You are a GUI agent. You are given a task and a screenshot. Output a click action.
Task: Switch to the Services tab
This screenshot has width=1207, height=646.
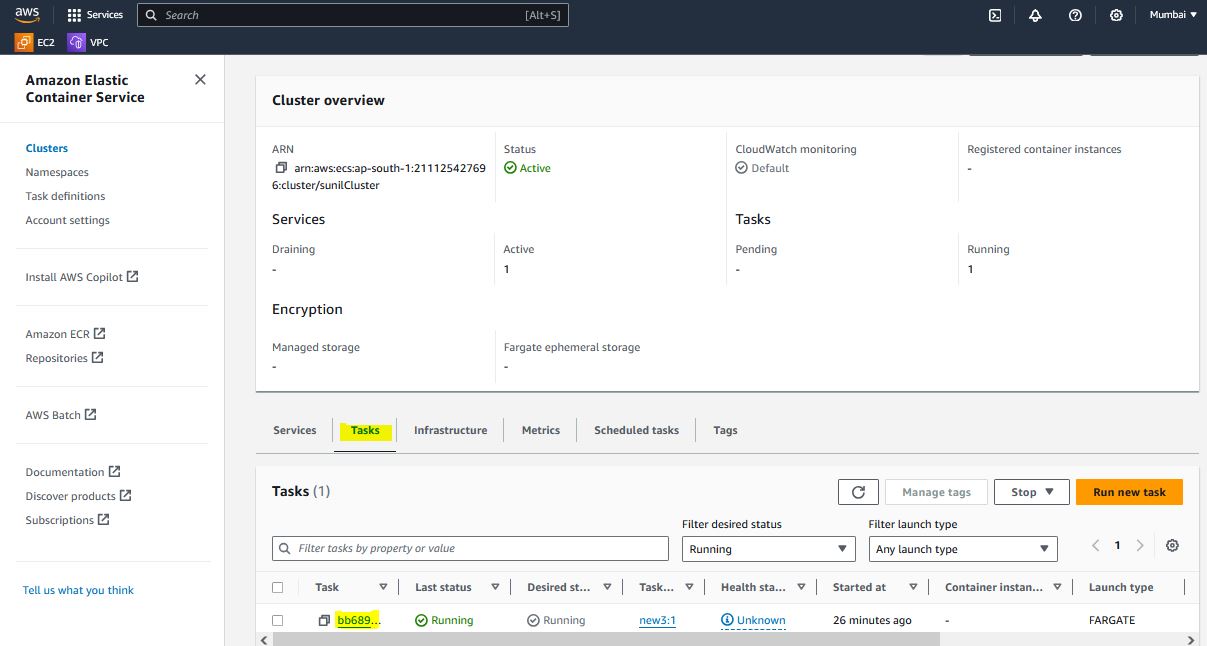(x=295, y=430)
